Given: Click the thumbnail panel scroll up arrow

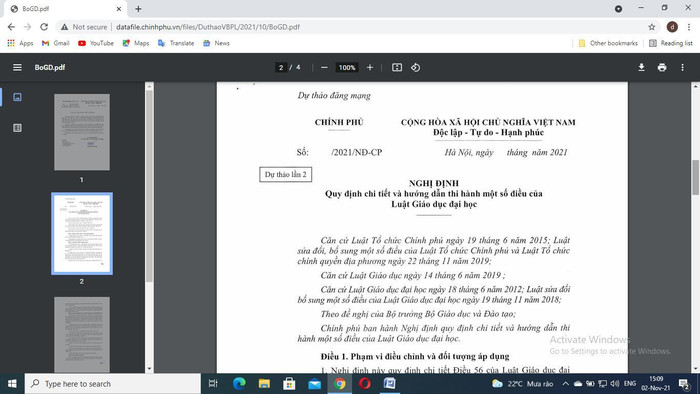Looking at the screenshot, I should [150, 86].
